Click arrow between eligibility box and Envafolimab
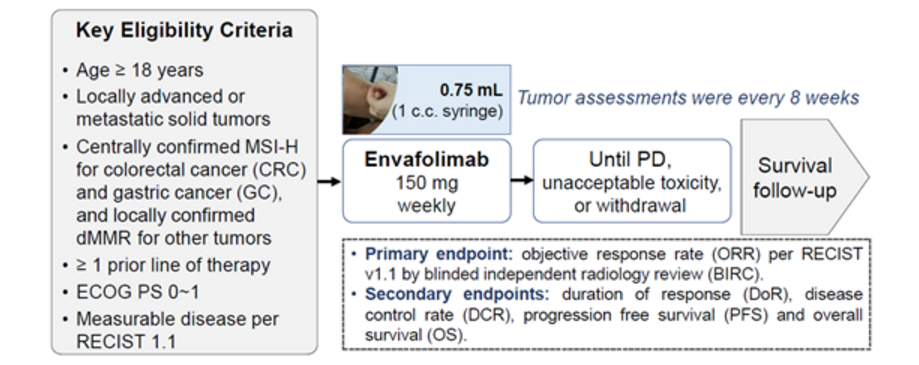The image size is (919, 365). [329, 182]
